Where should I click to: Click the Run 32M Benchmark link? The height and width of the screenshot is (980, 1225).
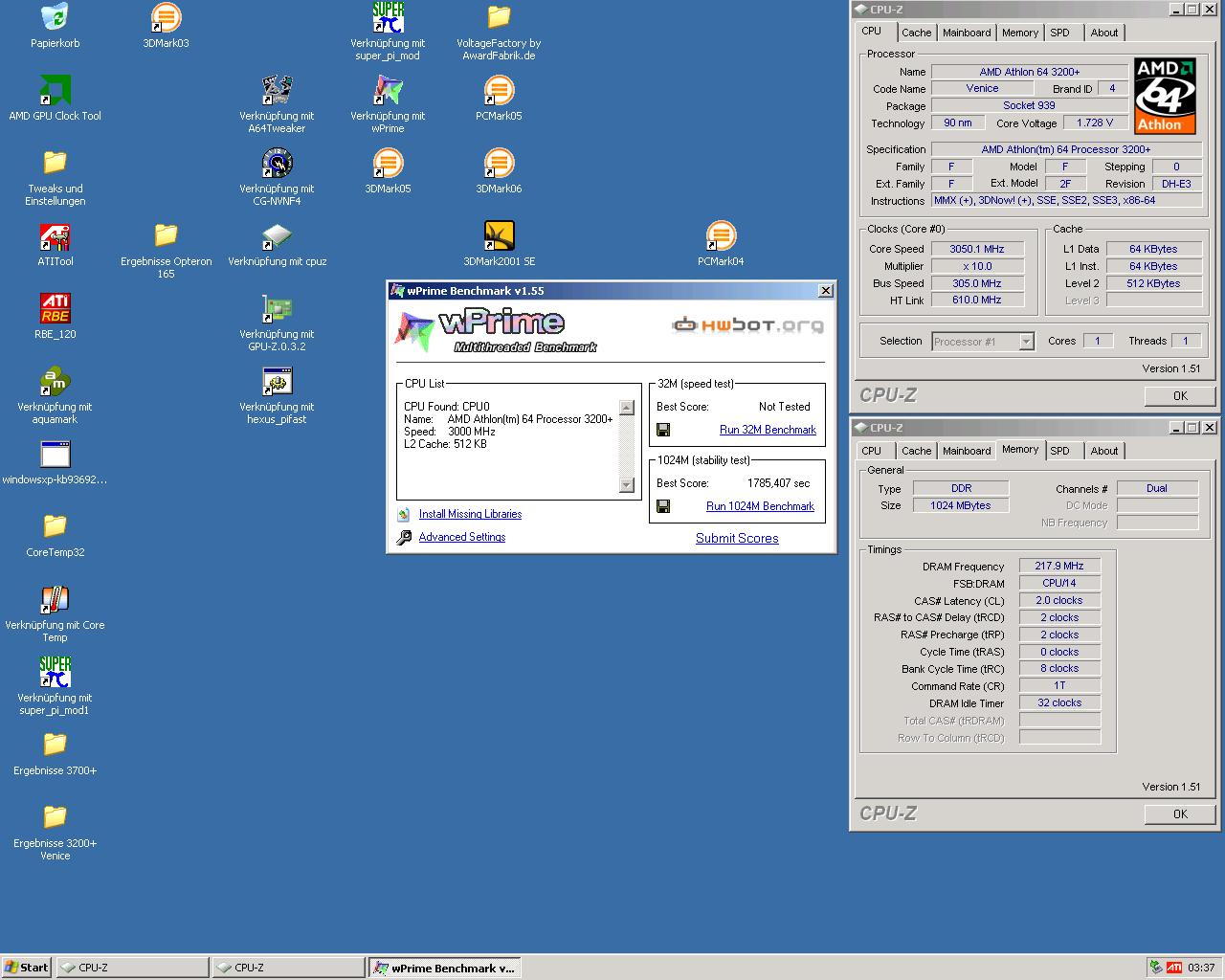pos(768,430)
